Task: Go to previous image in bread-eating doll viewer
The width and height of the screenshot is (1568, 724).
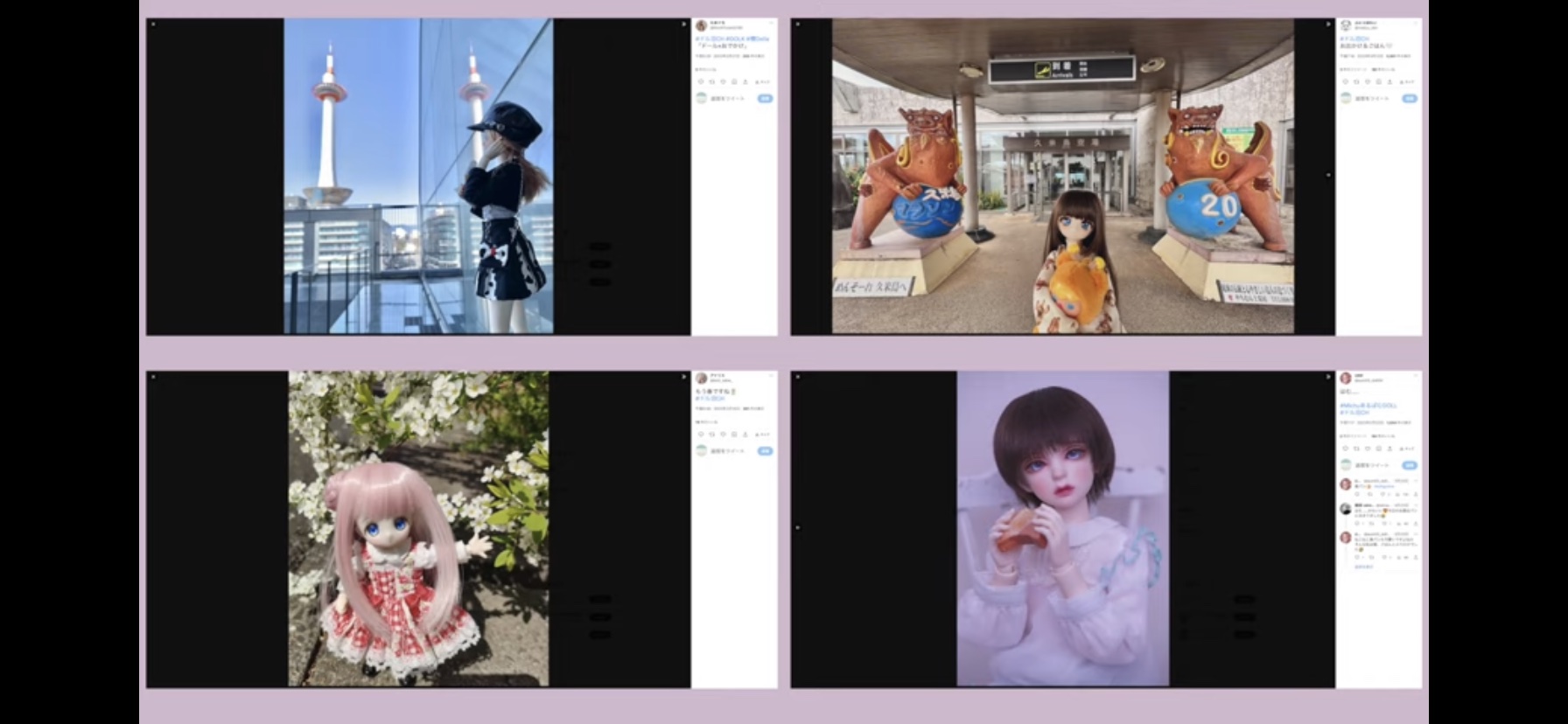Action: pyautogui.click(x=798, y=527)
